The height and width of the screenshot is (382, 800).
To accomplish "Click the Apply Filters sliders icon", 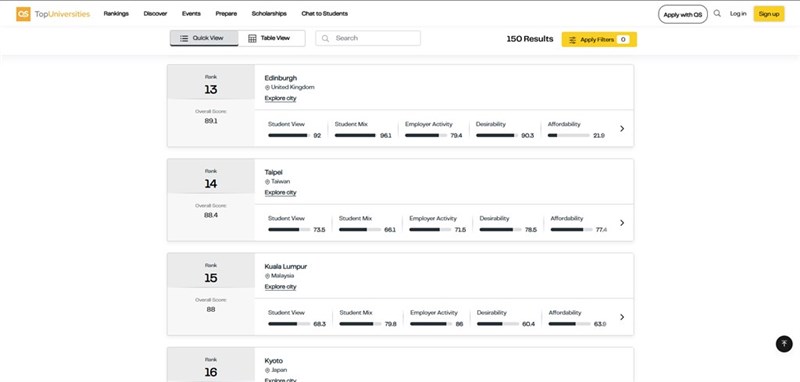I will [x=572, y=40].
